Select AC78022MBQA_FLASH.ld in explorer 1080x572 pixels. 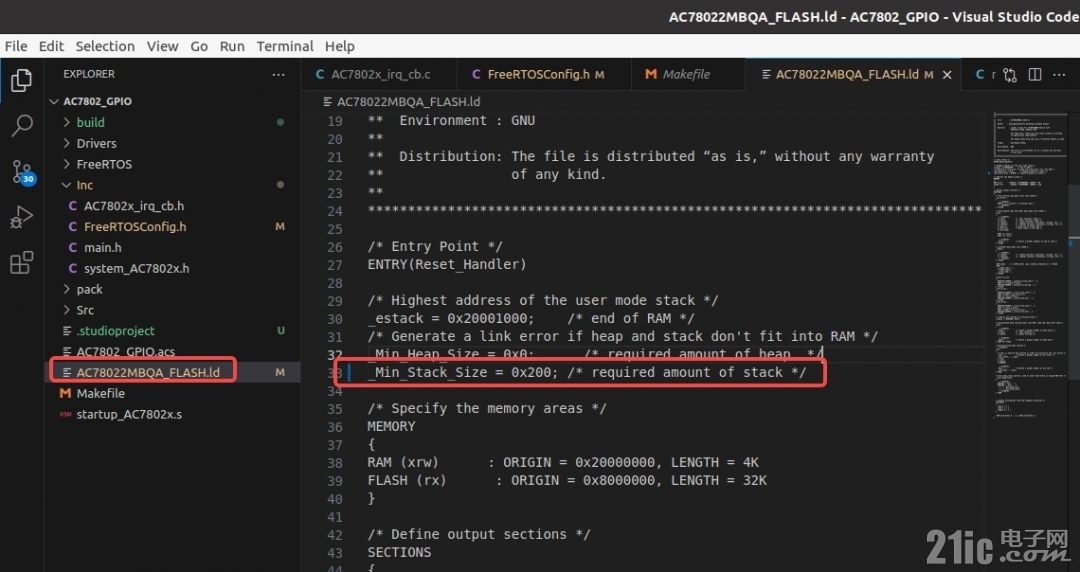(x=148, y=373)
